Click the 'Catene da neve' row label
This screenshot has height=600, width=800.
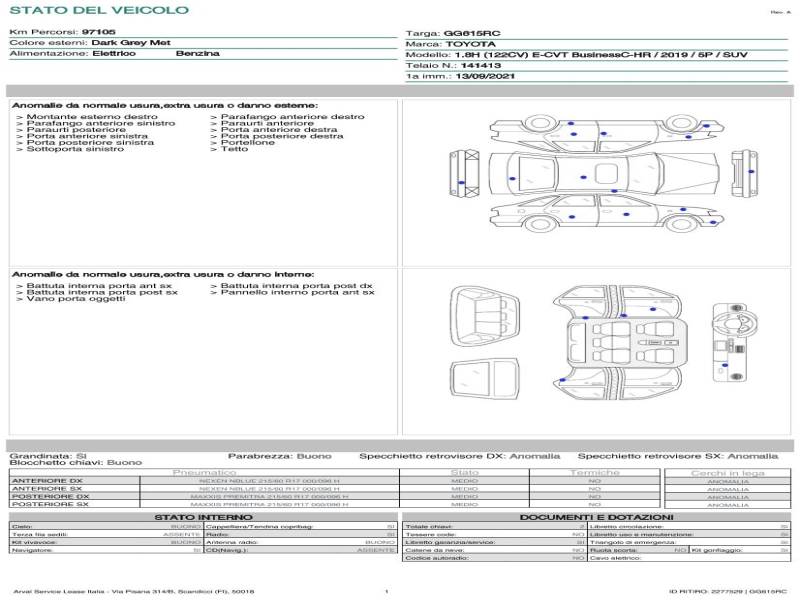point(435,551)
